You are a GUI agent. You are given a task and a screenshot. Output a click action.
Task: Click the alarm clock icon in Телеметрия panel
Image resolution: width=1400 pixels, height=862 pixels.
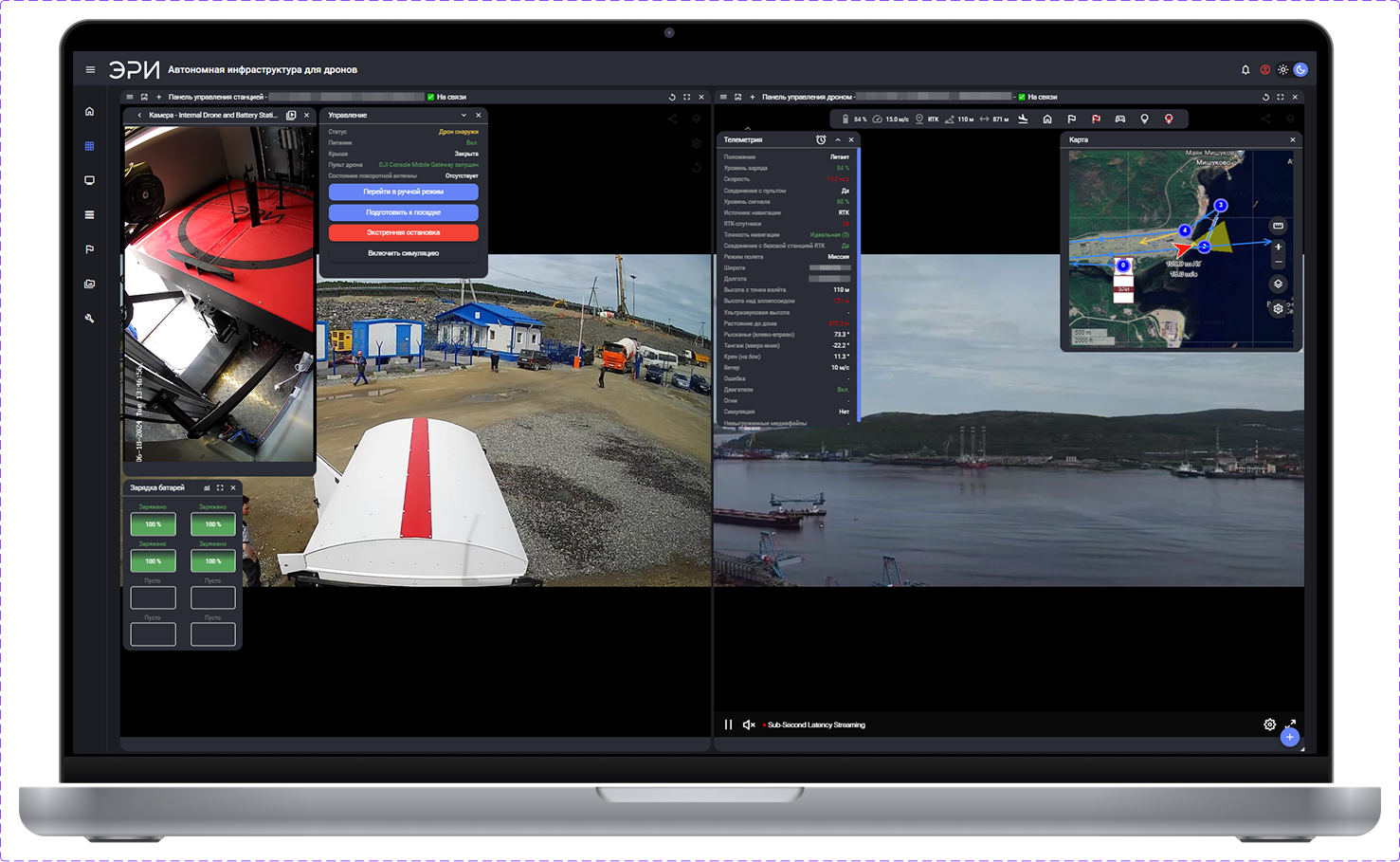(821, 139)
